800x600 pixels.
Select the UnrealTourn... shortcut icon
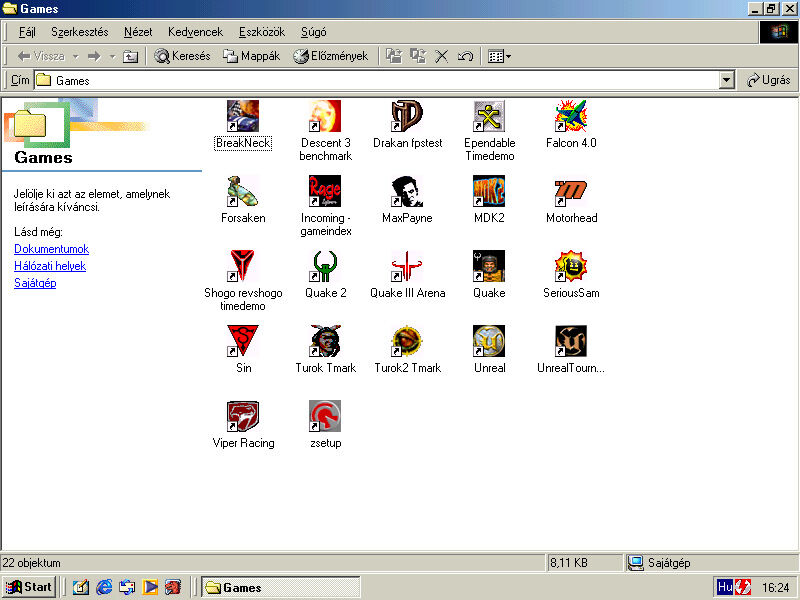pyautogui.click(x=571, y=341)
